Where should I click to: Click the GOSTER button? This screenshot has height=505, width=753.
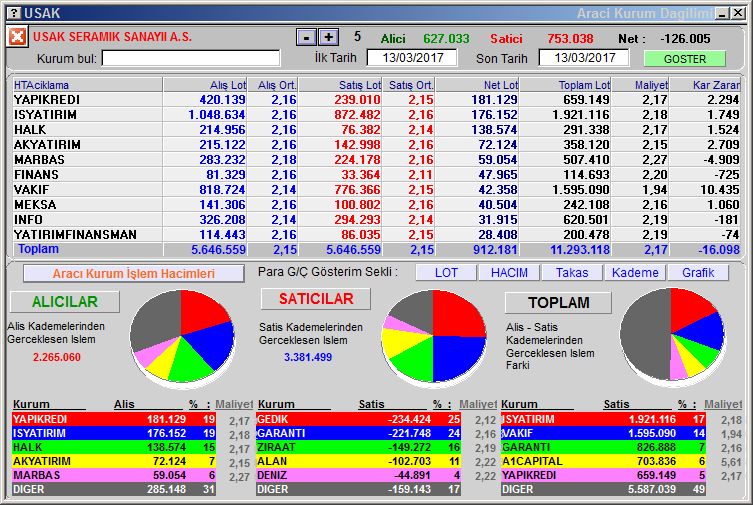pos(684,59)
